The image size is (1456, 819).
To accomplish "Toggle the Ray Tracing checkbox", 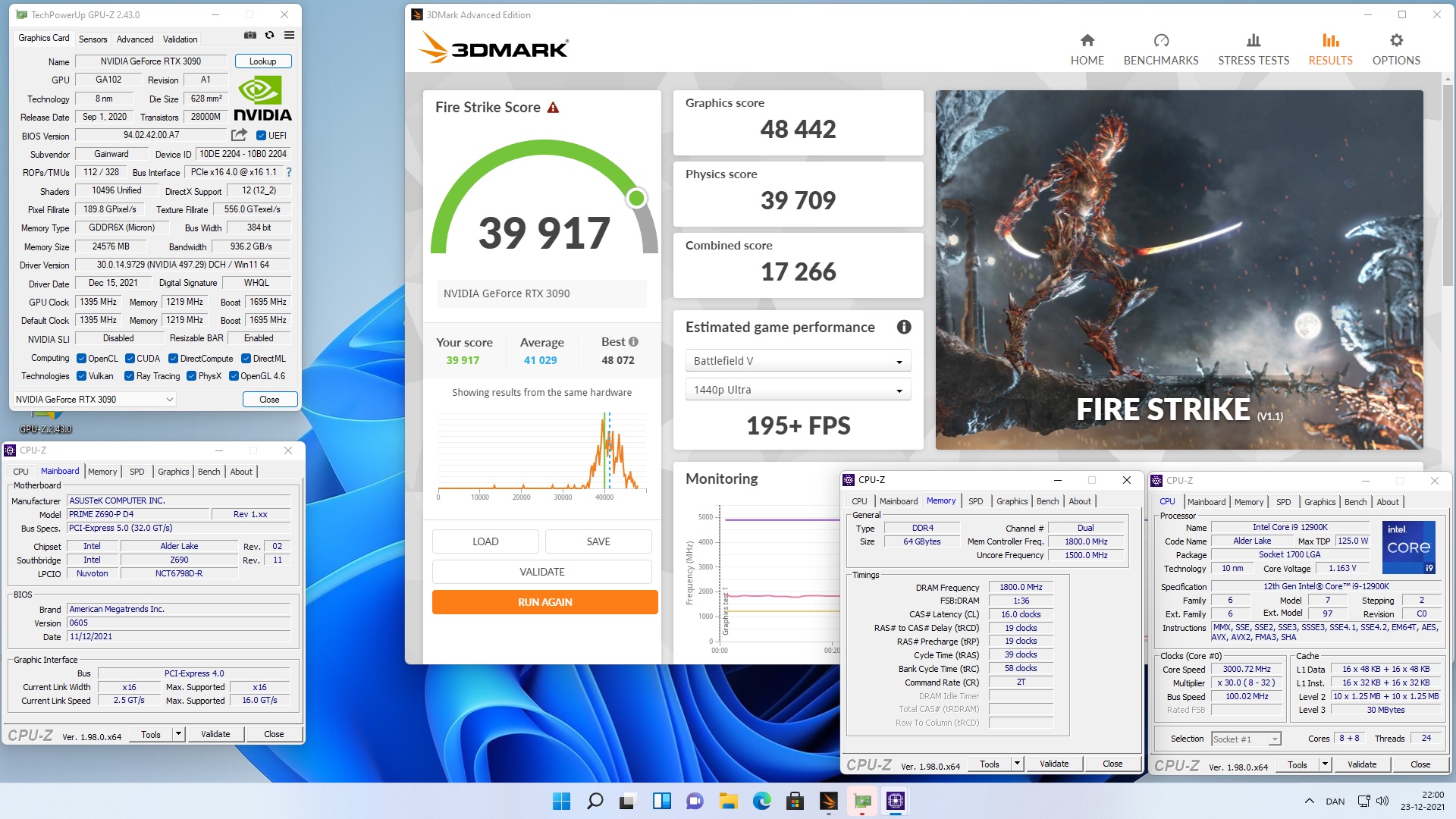I will coord(129,376).
